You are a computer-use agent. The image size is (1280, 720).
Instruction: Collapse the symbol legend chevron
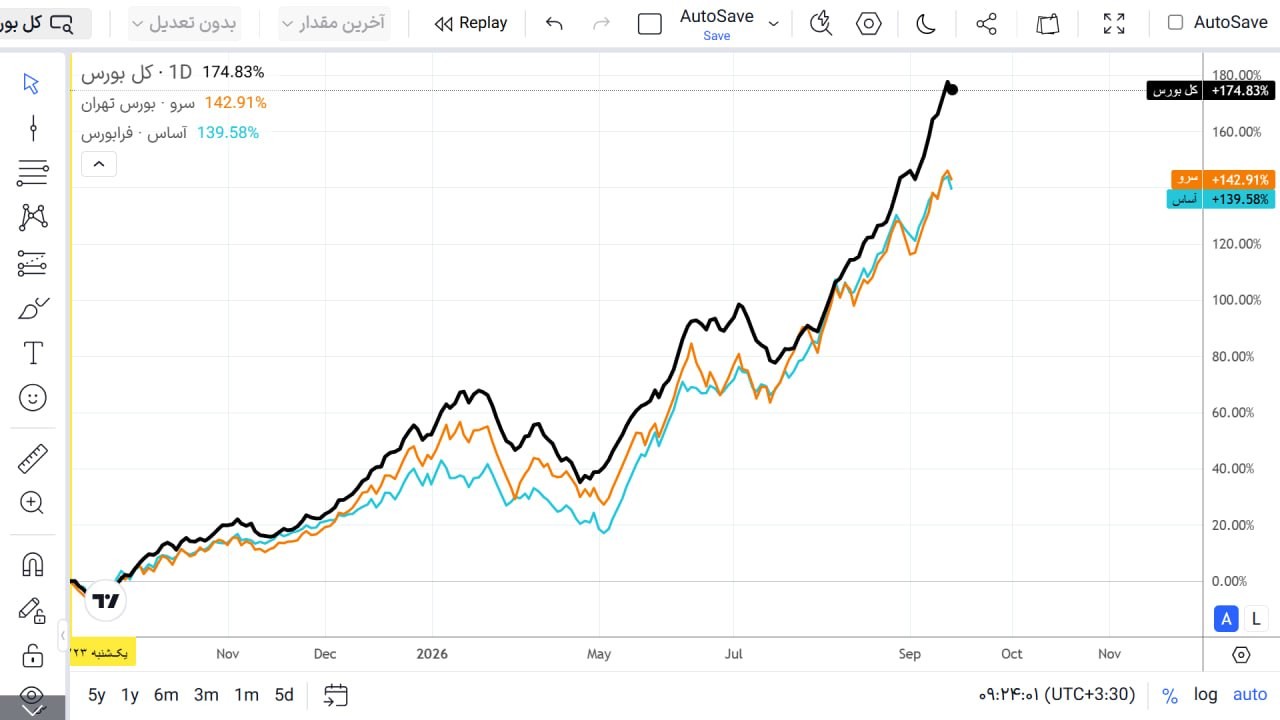coord(99,164)
